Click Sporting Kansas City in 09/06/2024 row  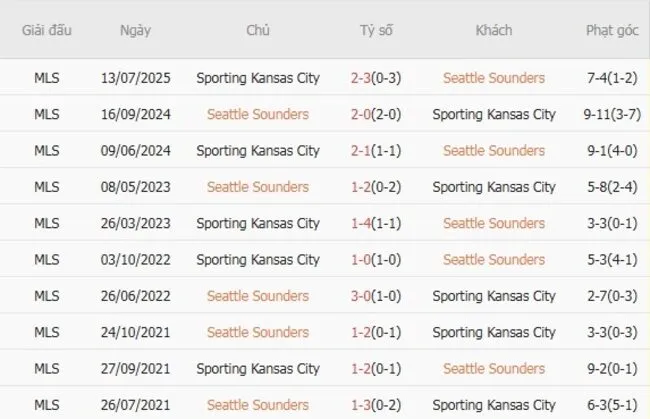[258, 151]
